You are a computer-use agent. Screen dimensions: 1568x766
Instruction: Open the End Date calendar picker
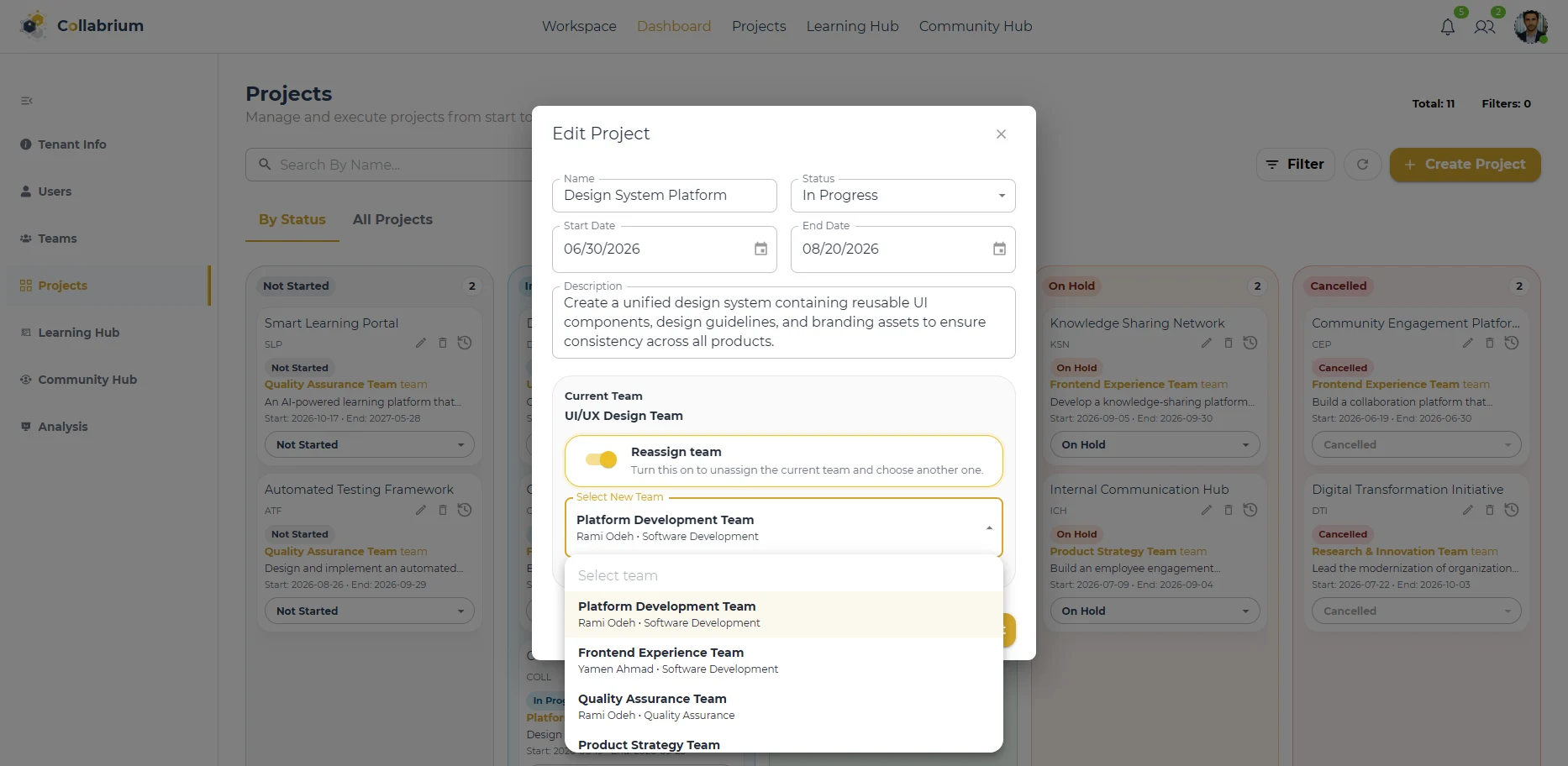coord(999,249)
